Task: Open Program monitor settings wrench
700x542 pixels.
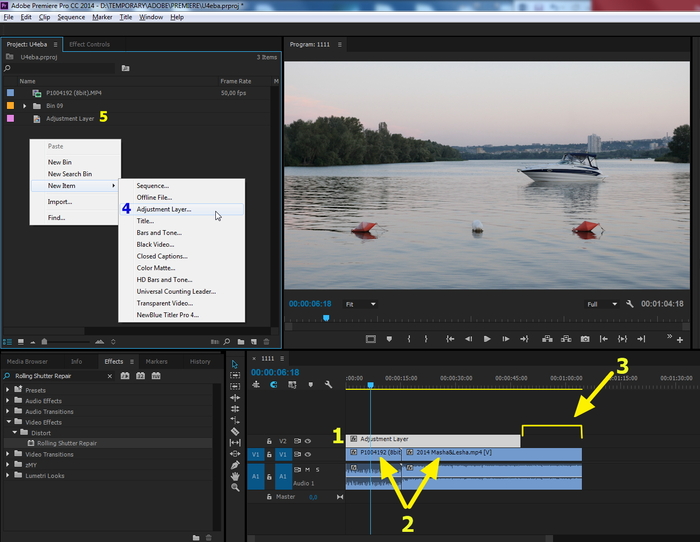Action: tap(630, 304)
